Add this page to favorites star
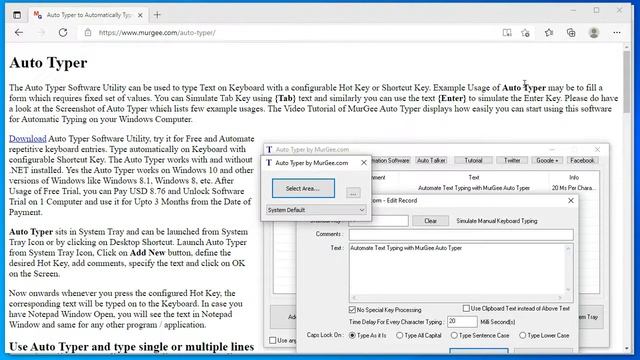 coord(526,33)
